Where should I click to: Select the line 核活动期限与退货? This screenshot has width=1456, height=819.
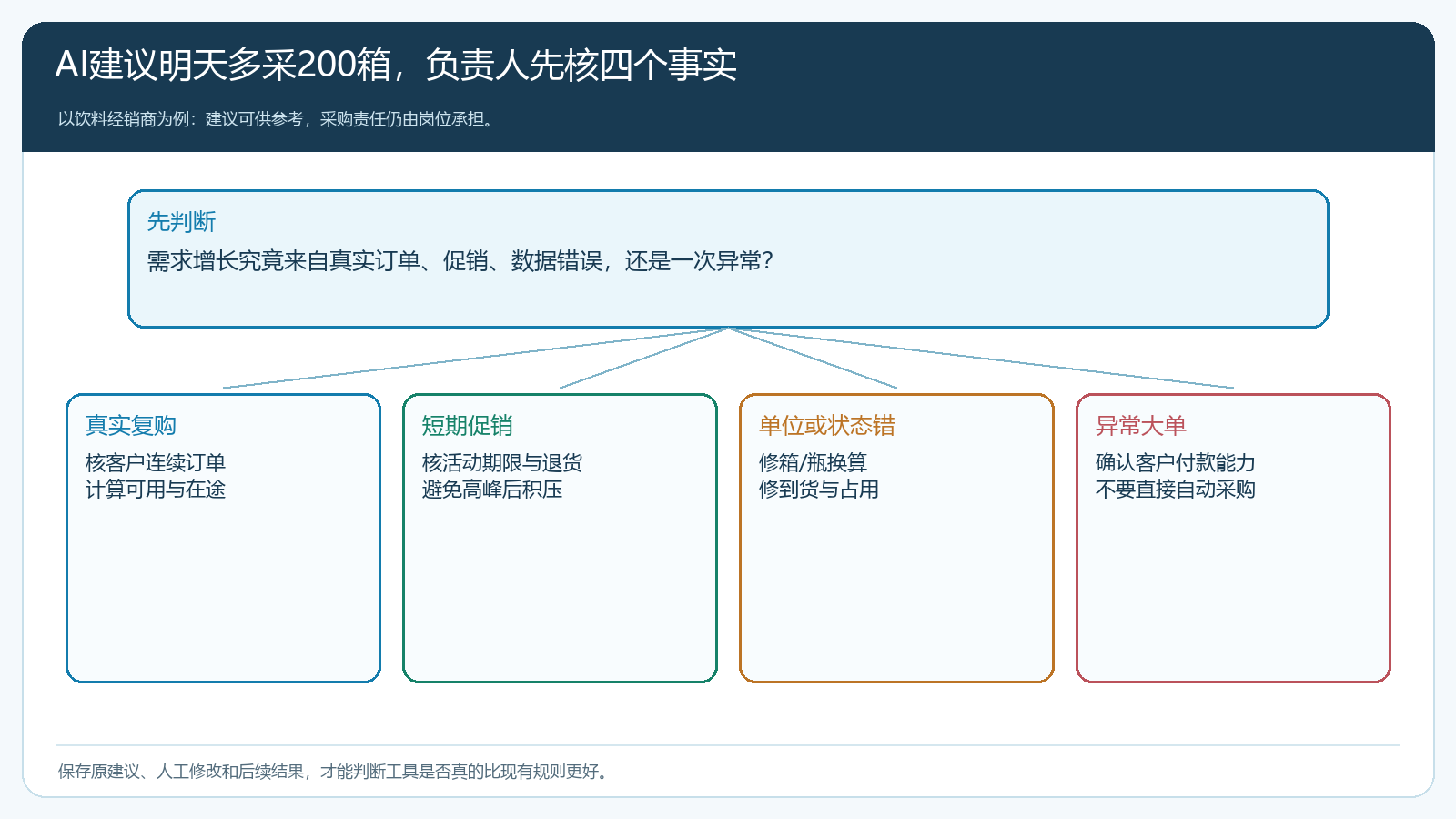coord(501,462)
